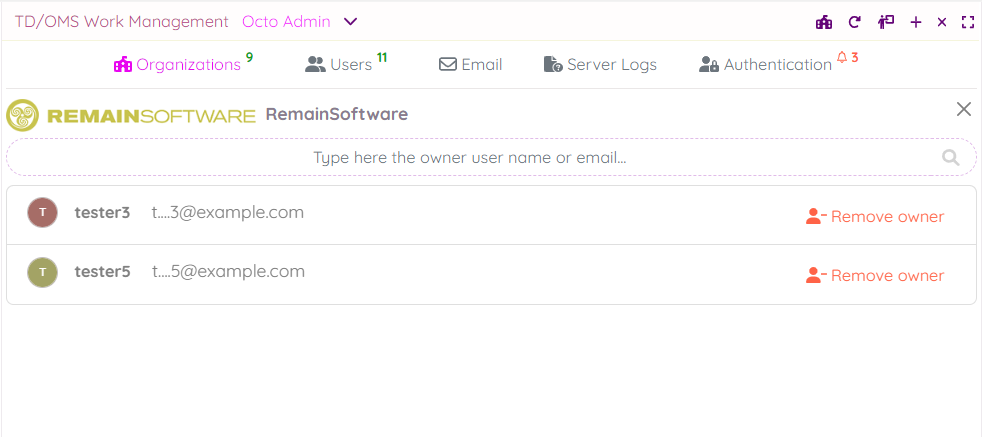This screenshot has height=437, width=982.
Task: Click the Remain Software logo
Action: click(x=131, y=115)
